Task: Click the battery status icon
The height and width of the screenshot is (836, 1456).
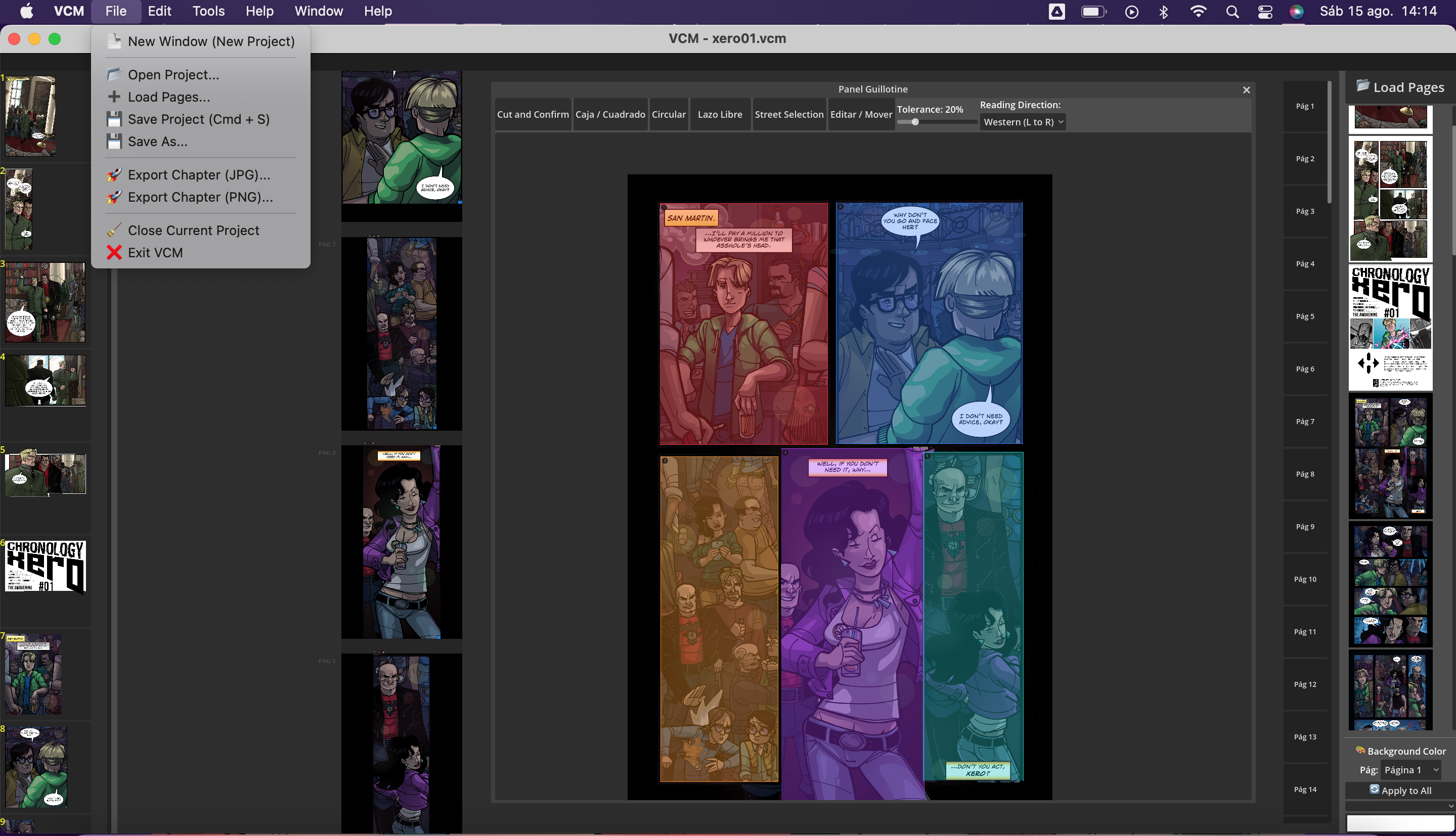Action: pos(1093,11)
